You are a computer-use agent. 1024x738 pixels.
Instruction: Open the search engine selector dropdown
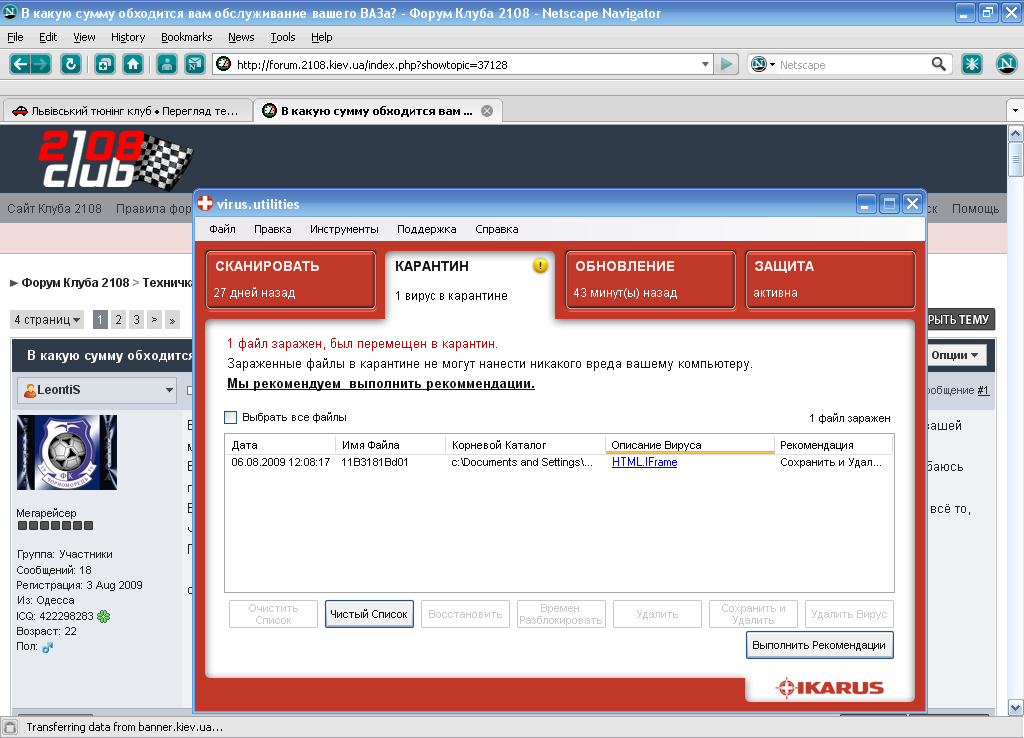763,64
